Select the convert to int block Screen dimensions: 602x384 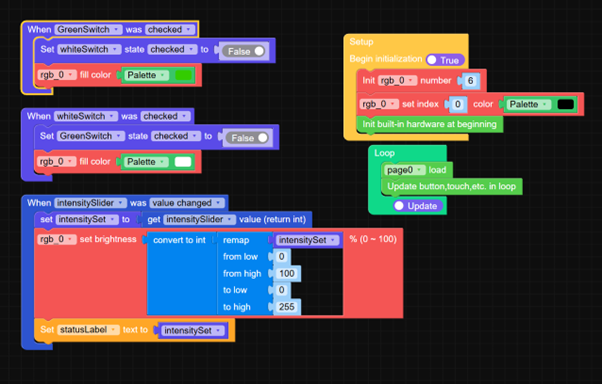coord(179,240)
